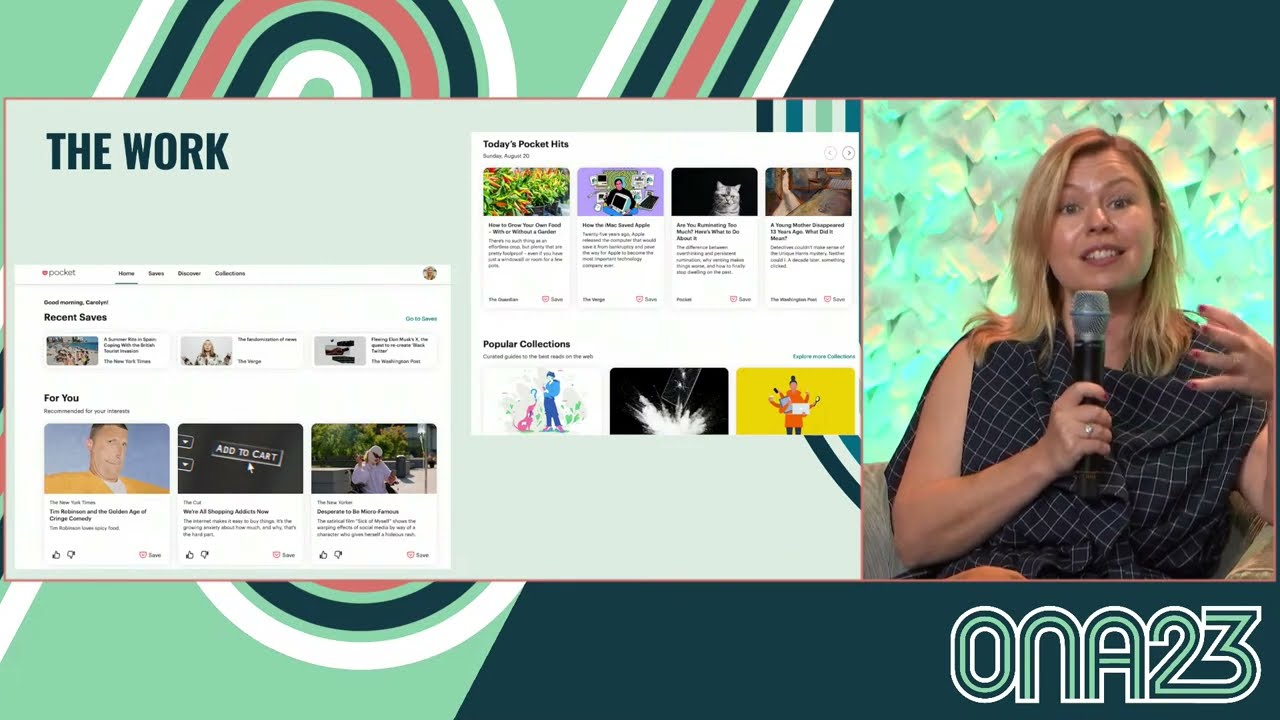Image resolution: width=1280 pixels, height=720 pixels.
Task: Click the Good morning, Carolyn! greeting
Action: (x=76, y=302)
